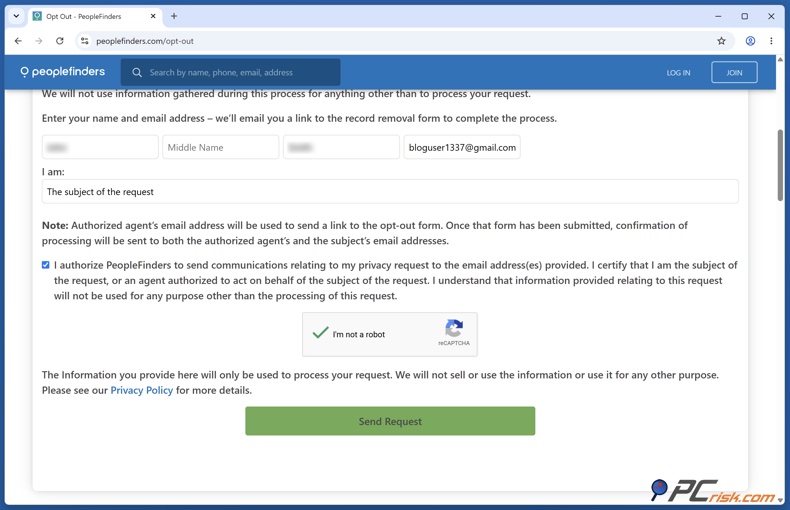Focus the name, phone, email search field
The image size is (790, 510).
point(230,73)
